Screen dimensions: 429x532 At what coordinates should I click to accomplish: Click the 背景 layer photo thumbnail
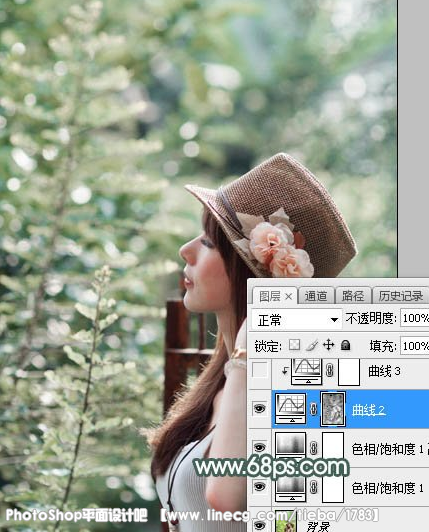click(x=285, y=522)
